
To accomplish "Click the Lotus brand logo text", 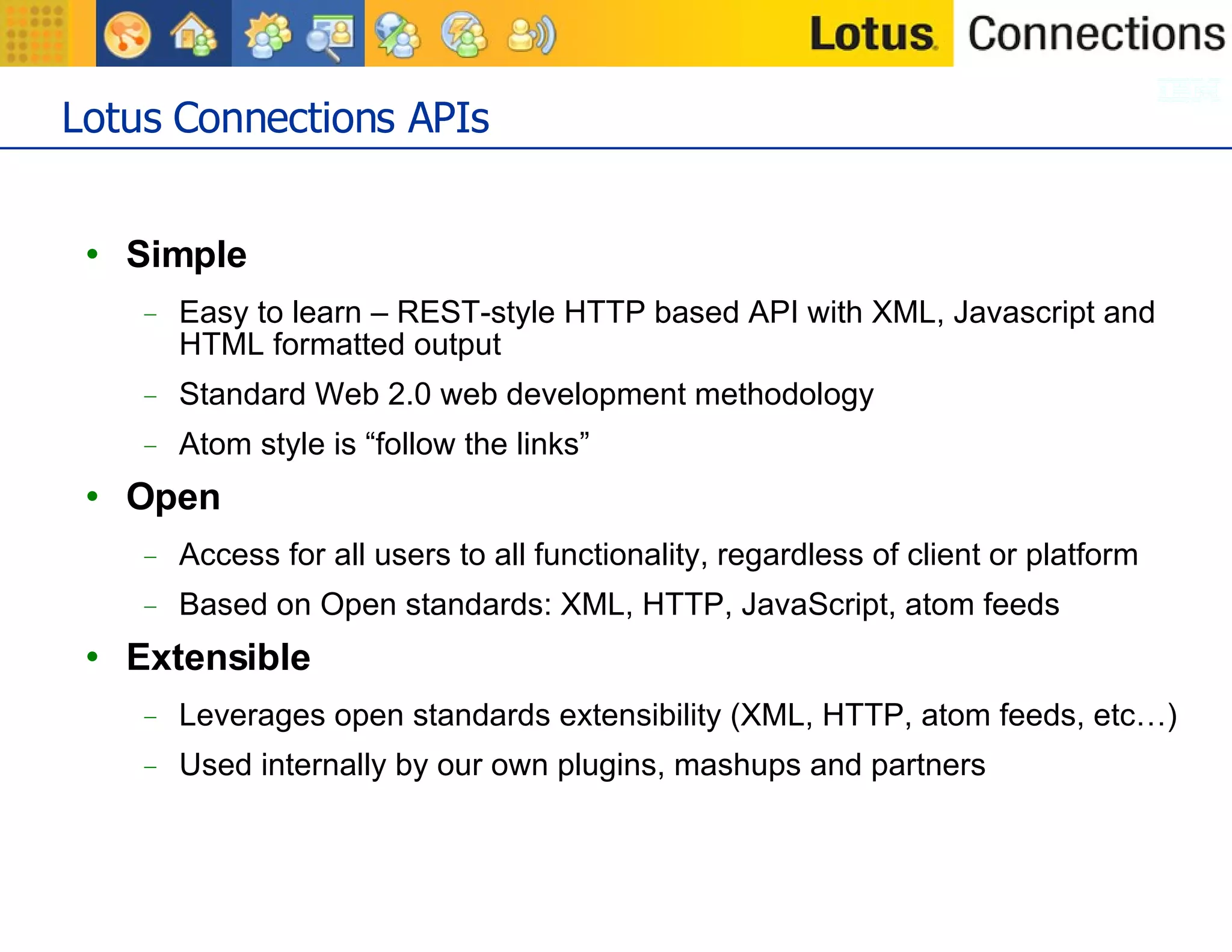I will point(873,34).
